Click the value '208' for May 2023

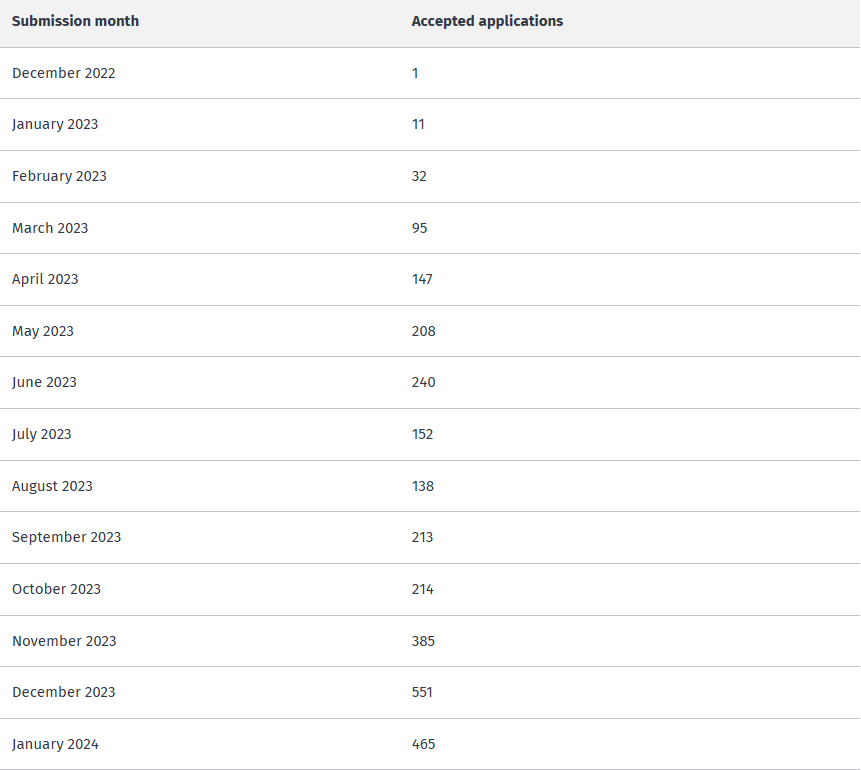tap(423, 331)
